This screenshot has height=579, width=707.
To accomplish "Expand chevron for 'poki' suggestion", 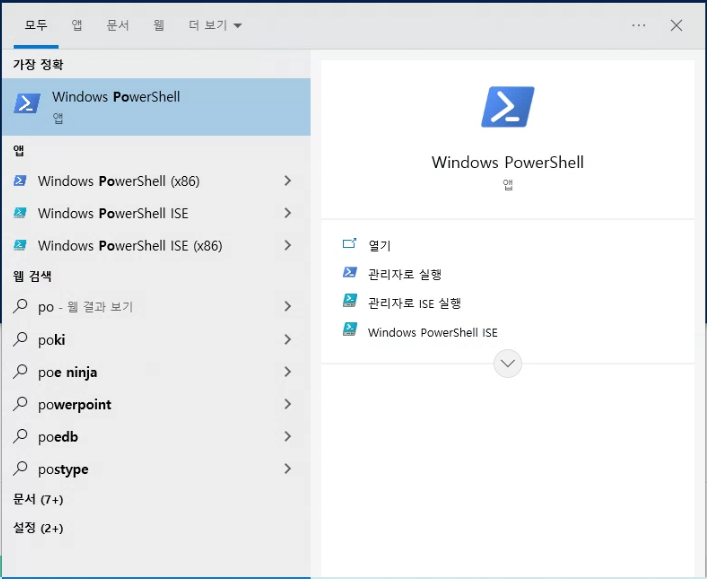I will (288, 339).
